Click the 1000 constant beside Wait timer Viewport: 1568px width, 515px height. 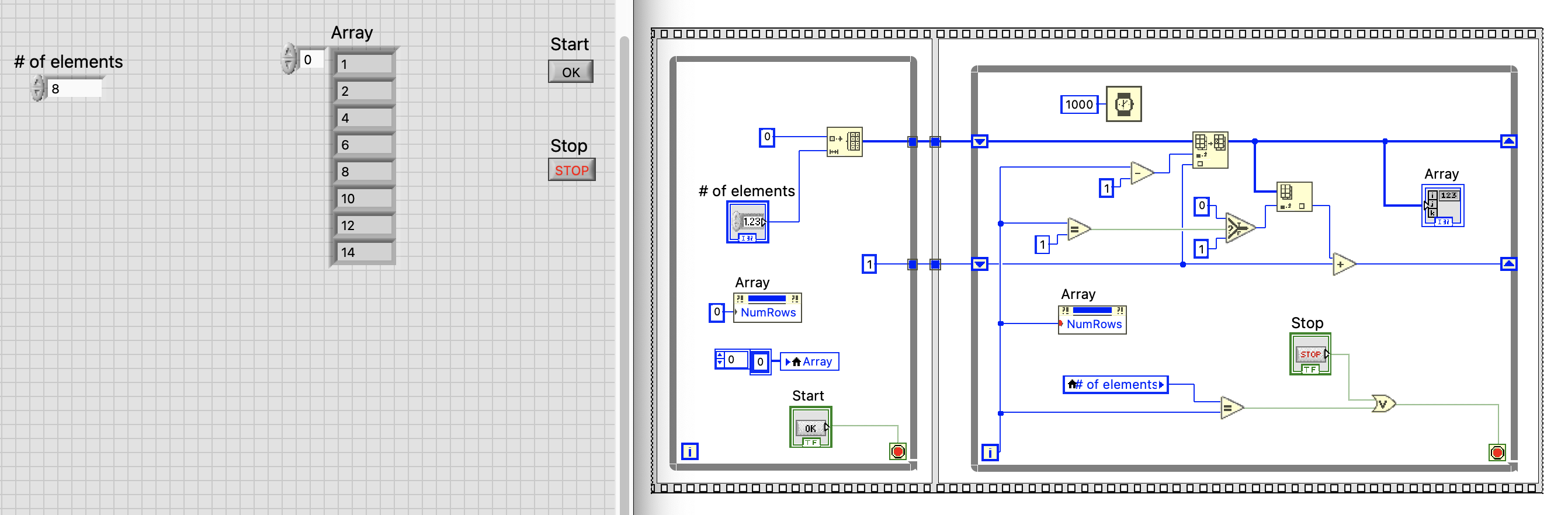point(1078,105)
